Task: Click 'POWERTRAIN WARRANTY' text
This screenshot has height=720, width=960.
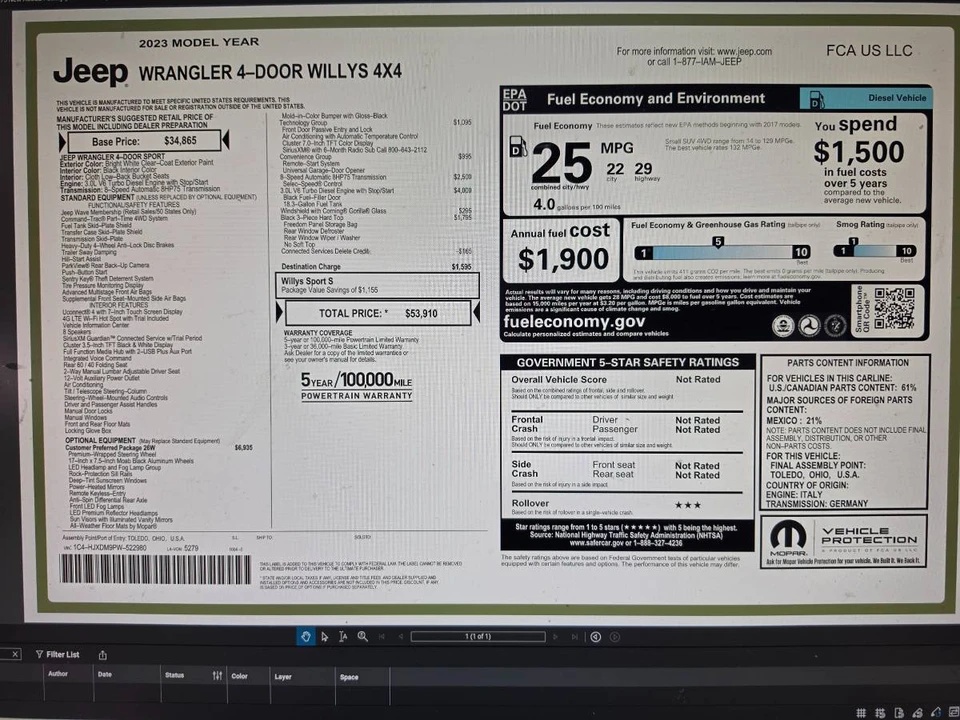Action: click(356, 396)
